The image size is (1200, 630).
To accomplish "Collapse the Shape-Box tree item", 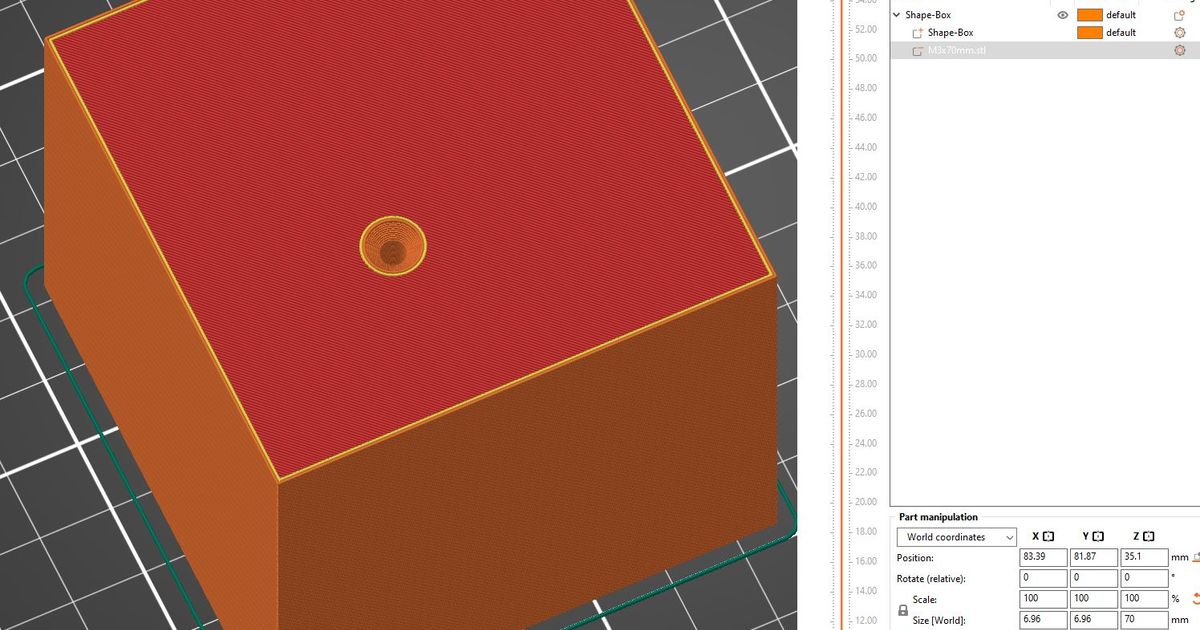I will (x=896, y=14).
